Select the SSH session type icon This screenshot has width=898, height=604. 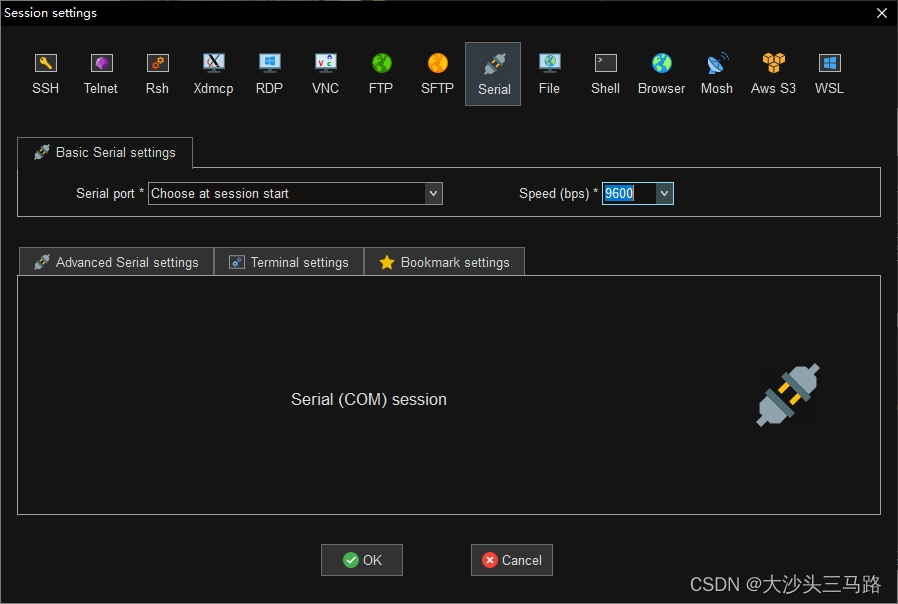coord(45,74)
